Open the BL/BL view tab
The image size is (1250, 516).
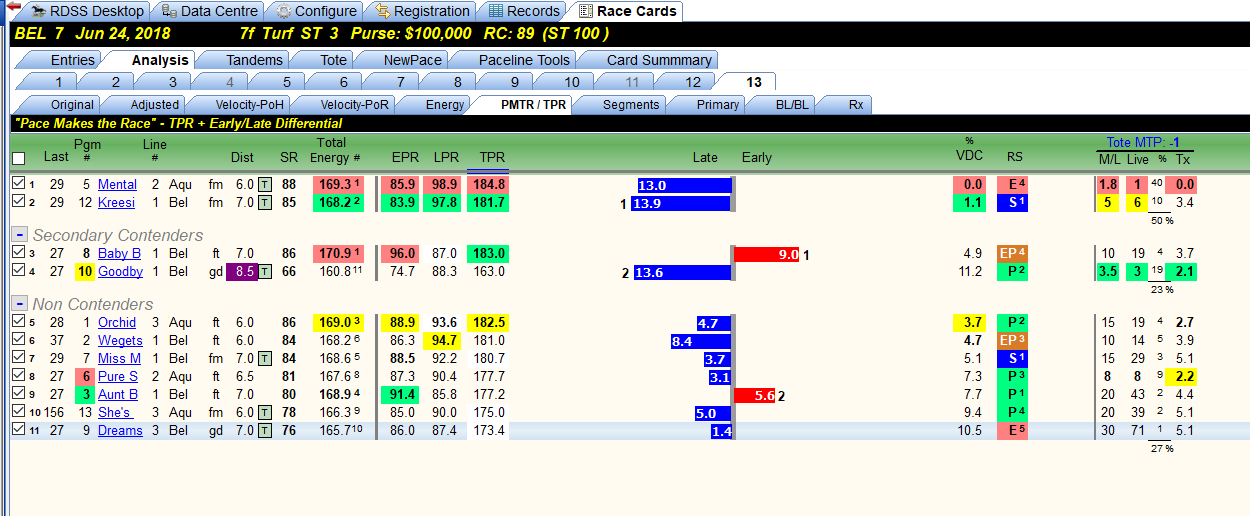(x=793, y=104)
